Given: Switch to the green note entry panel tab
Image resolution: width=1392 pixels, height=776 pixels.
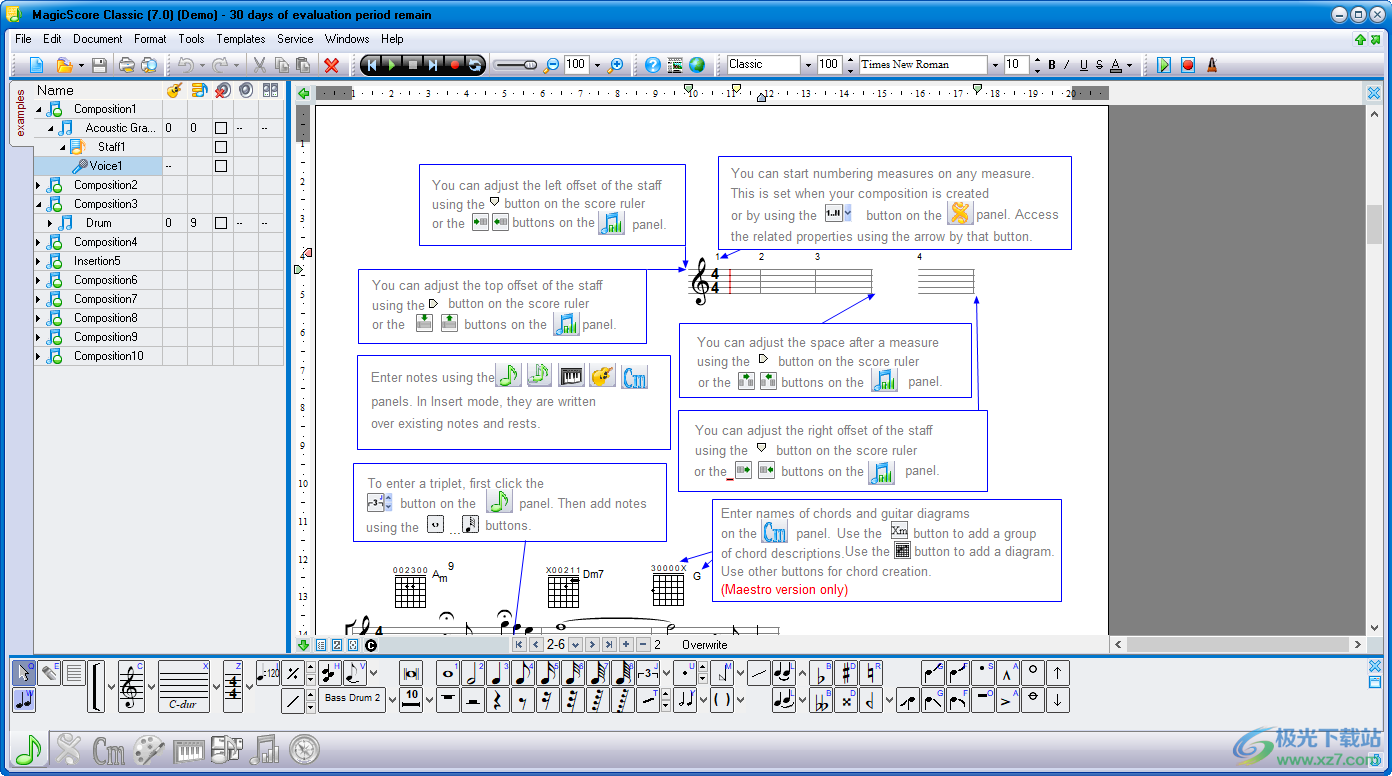Looking at the screenshot, I should pyautogui.click(x=28, y=750).
